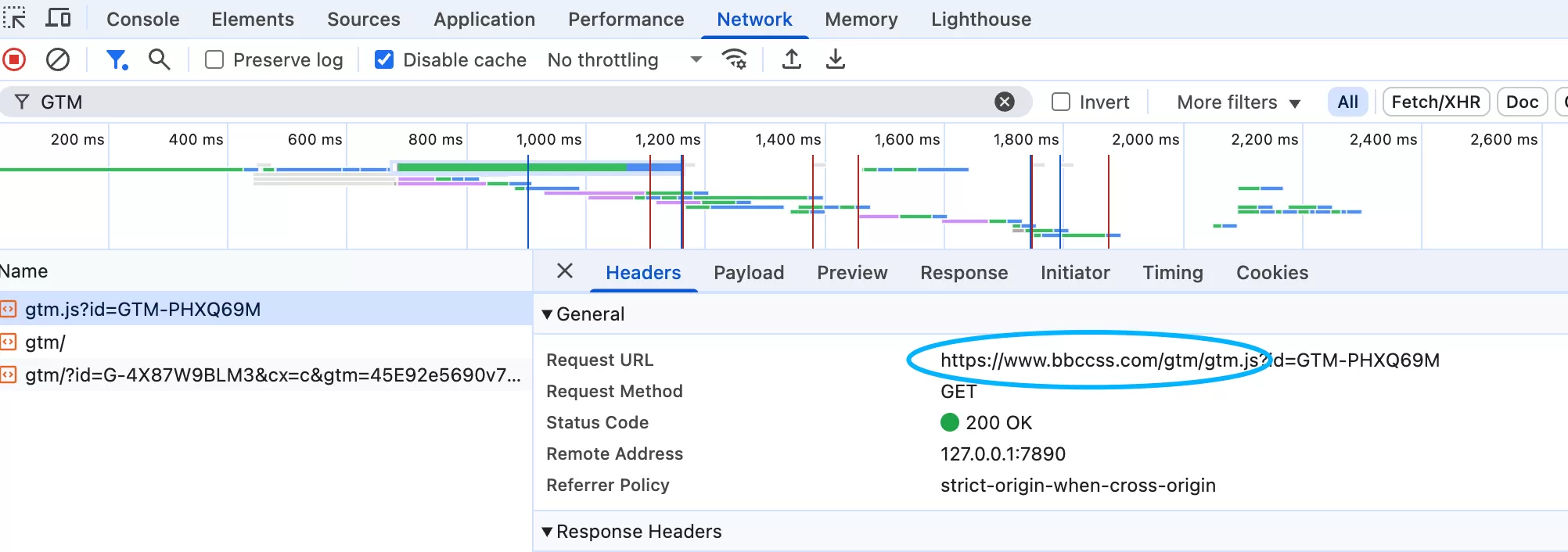Click the strict-origin-when-cross-origin policy value
The width and height of the screenshot is (1568, 552).
tap(1078, 485)
